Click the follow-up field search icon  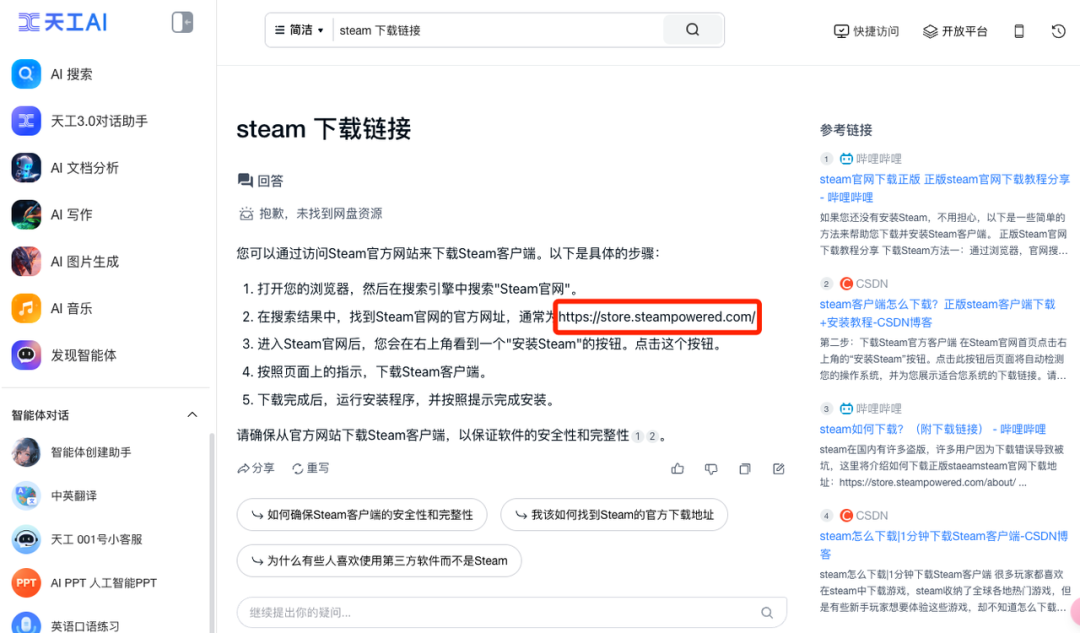click(767, 612)
